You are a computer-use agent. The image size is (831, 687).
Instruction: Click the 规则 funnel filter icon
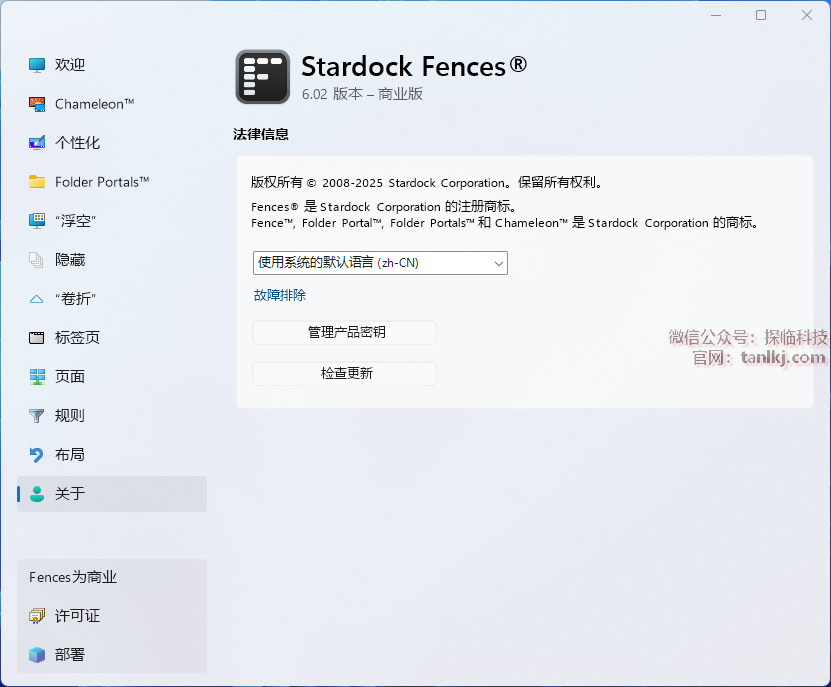click(37, 416)
